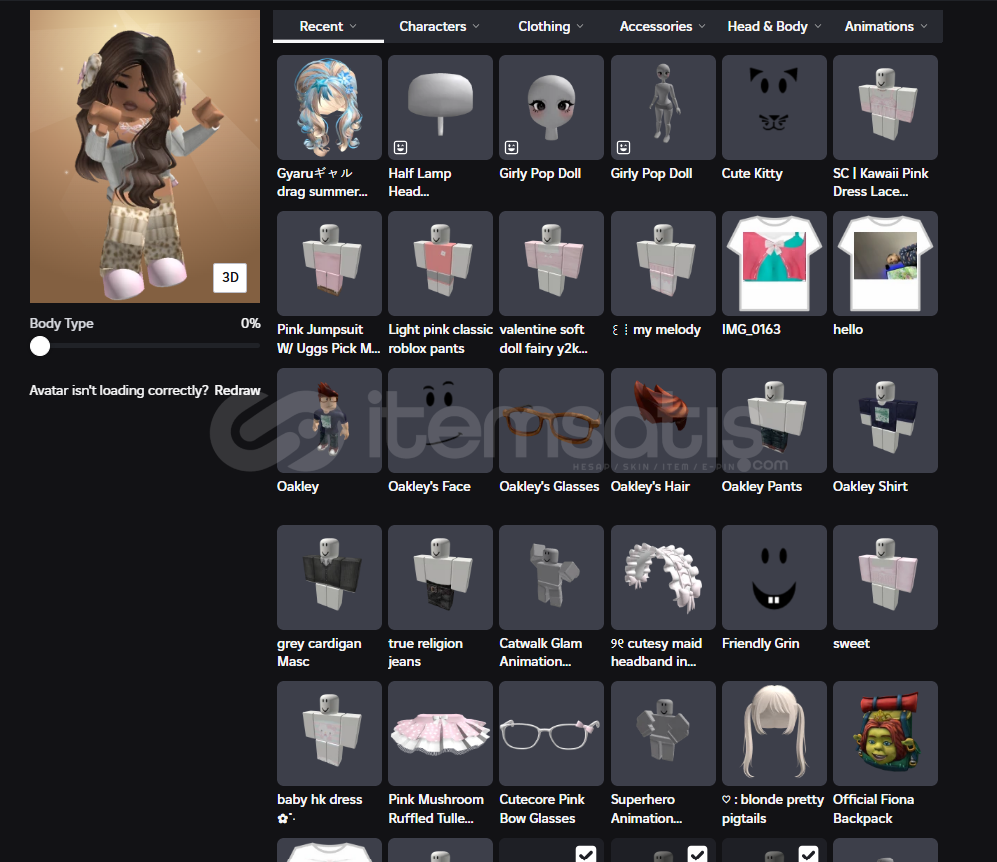Choose the Superhero Animation item
Screen dimensions: 997x862
click(x=663, y=734)
